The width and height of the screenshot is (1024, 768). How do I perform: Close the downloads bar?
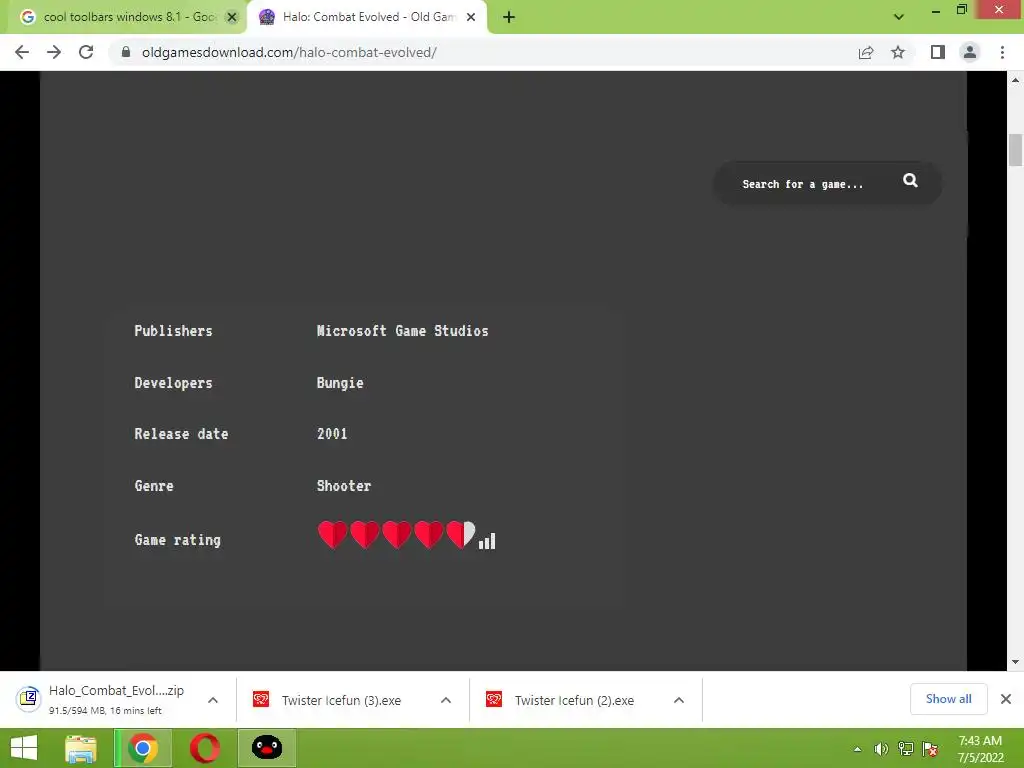click(1006, 699)
